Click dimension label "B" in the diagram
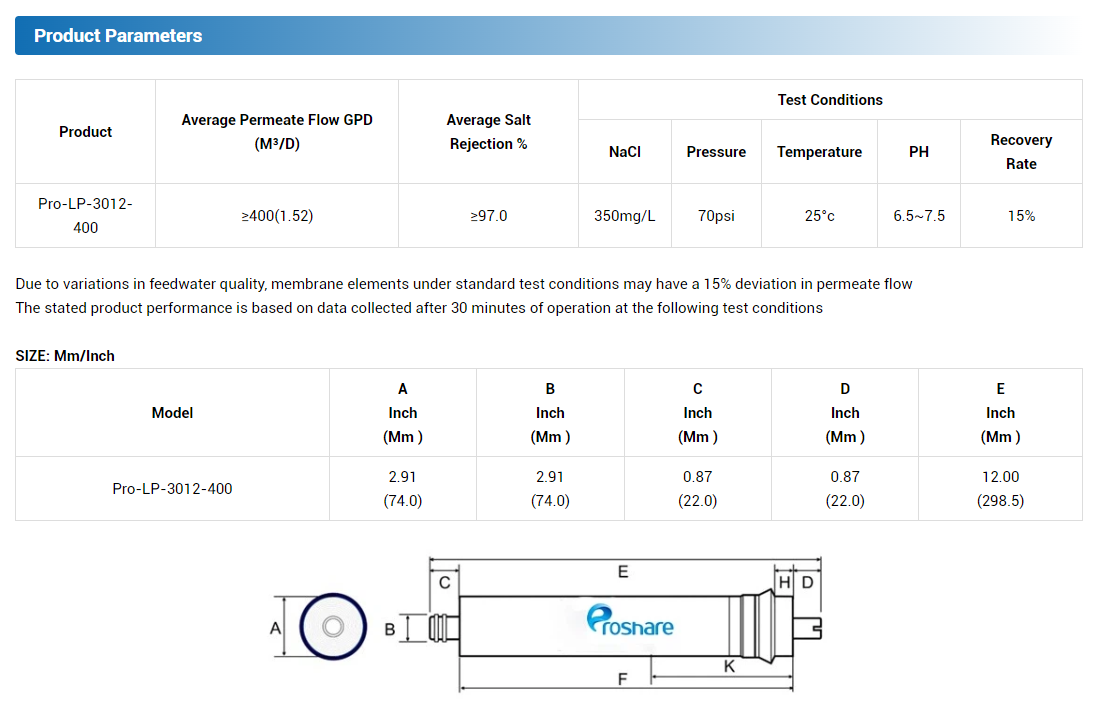This screenshot has height=705, width=1107. click(x=390, y=629)
